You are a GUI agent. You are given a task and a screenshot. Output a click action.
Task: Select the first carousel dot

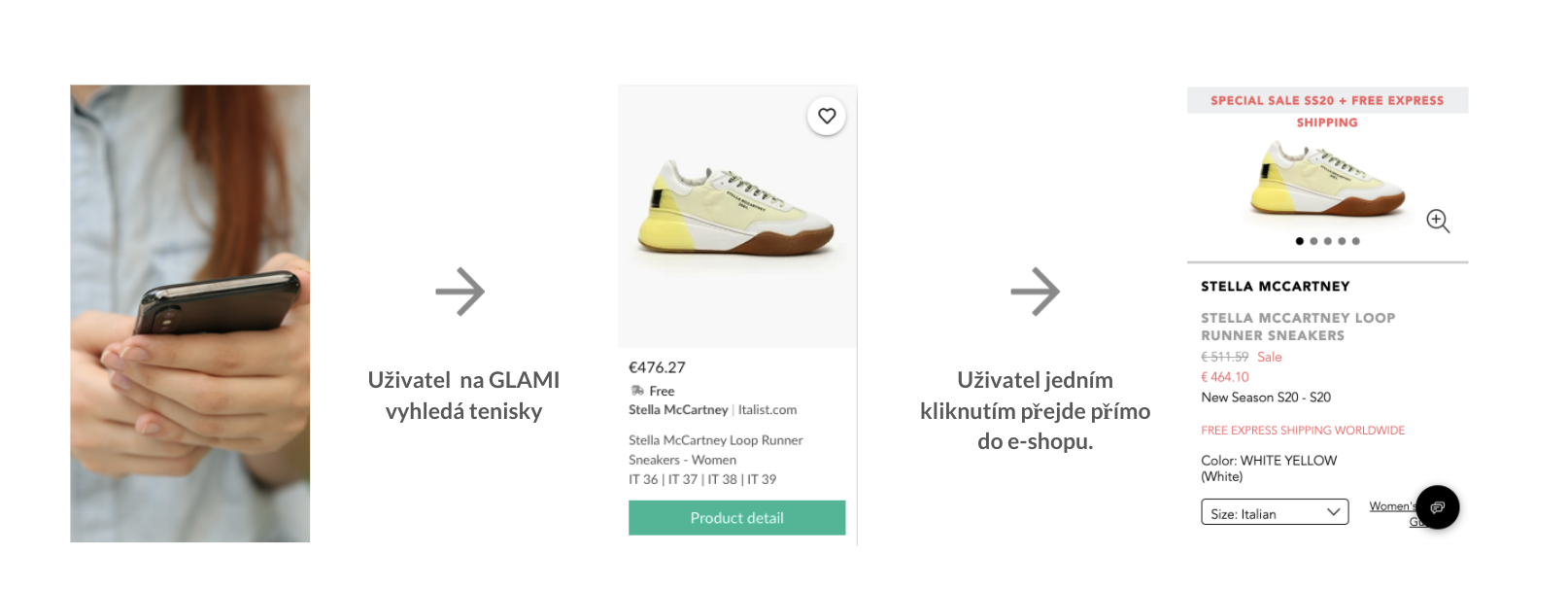1300,241
